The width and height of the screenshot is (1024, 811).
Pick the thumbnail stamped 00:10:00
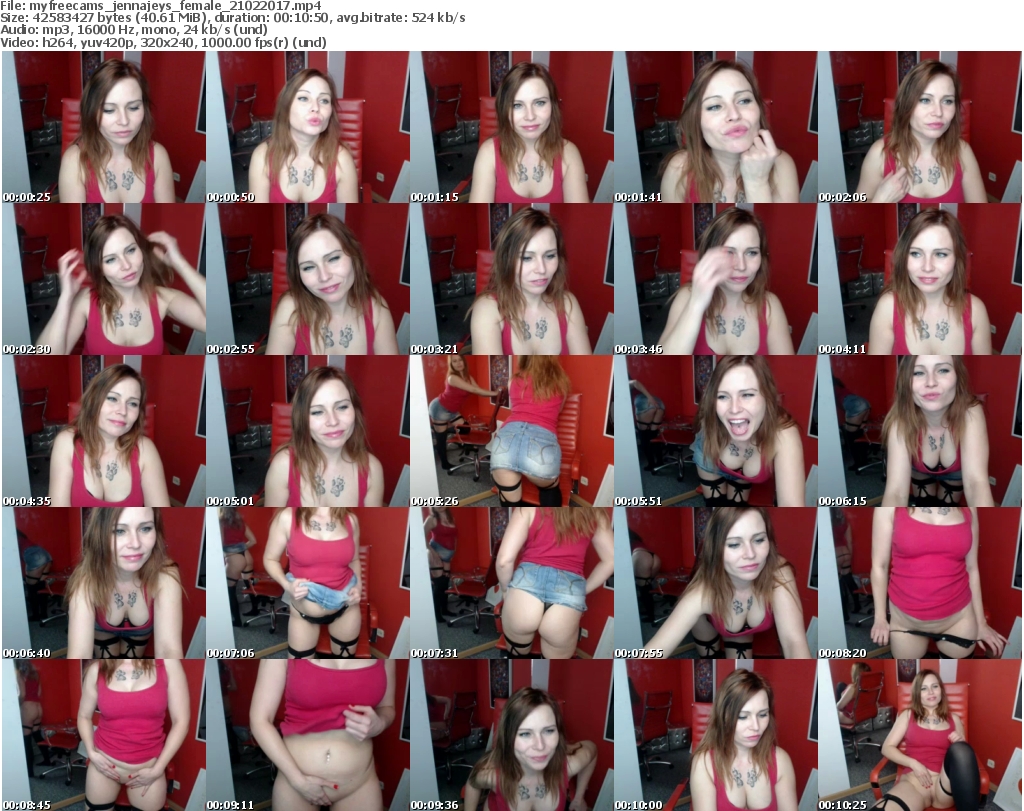[715, 735]
